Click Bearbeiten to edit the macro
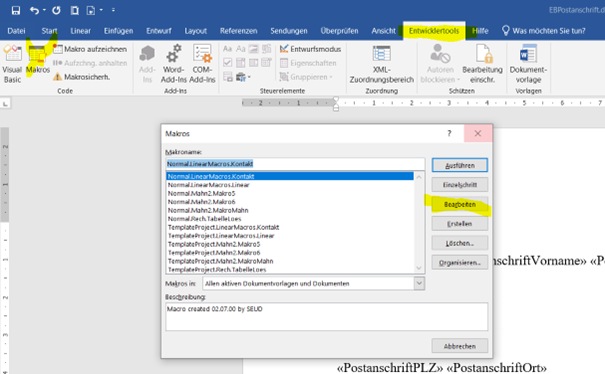Screen dimensions: 605x374 click(460, 205)
